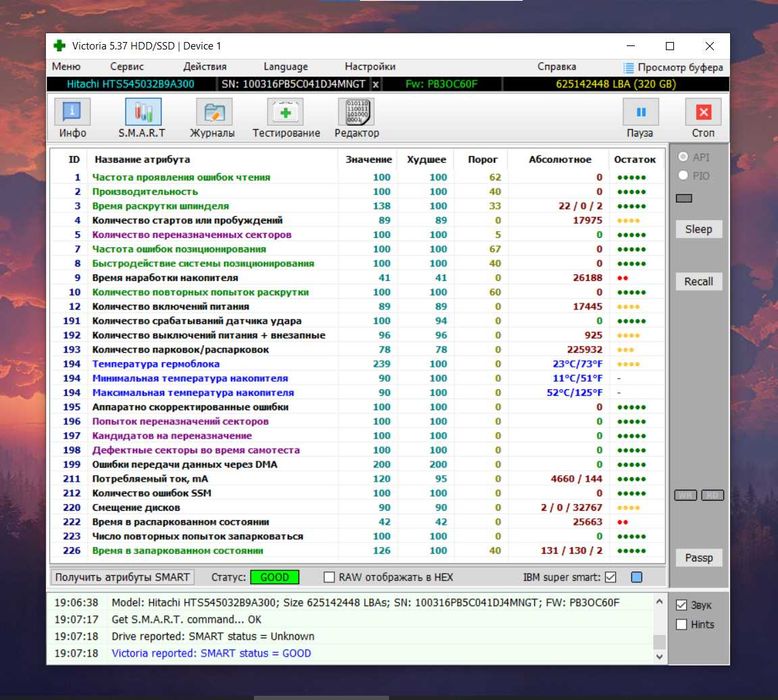This screenshot has height=700, width=778.
Task: Select row Количество переназначенных секторов
Action: [x=357, y=235]
